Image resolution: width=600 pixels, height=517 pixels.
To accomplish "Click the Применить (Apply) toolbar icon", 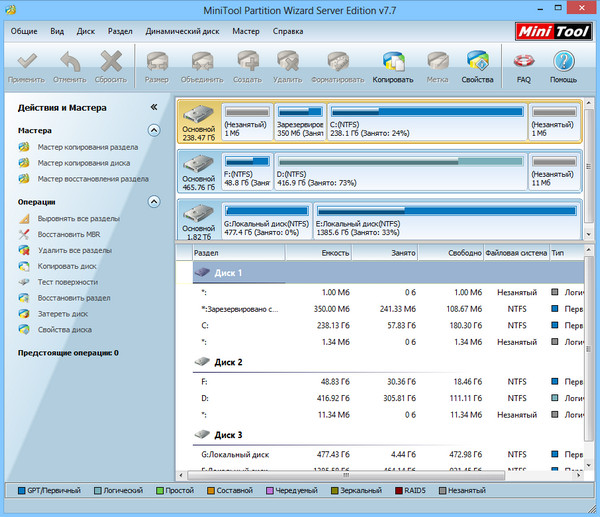I will pyautogui.click(x=27, y=66).
